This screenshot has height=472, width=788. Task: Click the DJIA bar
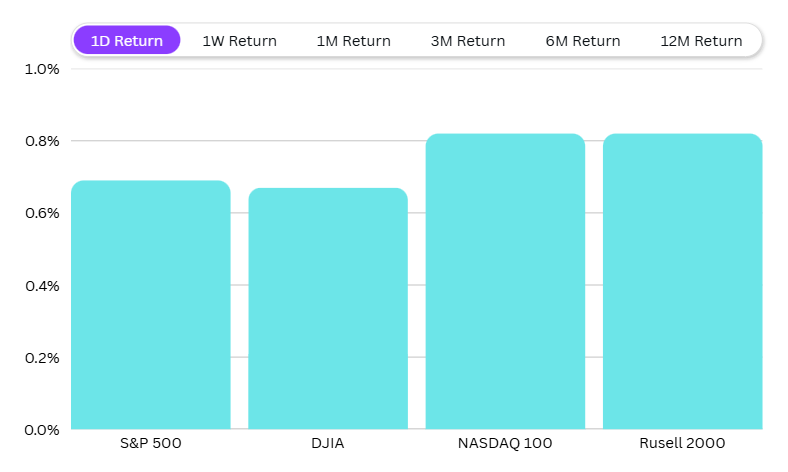pyautogui.click(x=328, y=308)
